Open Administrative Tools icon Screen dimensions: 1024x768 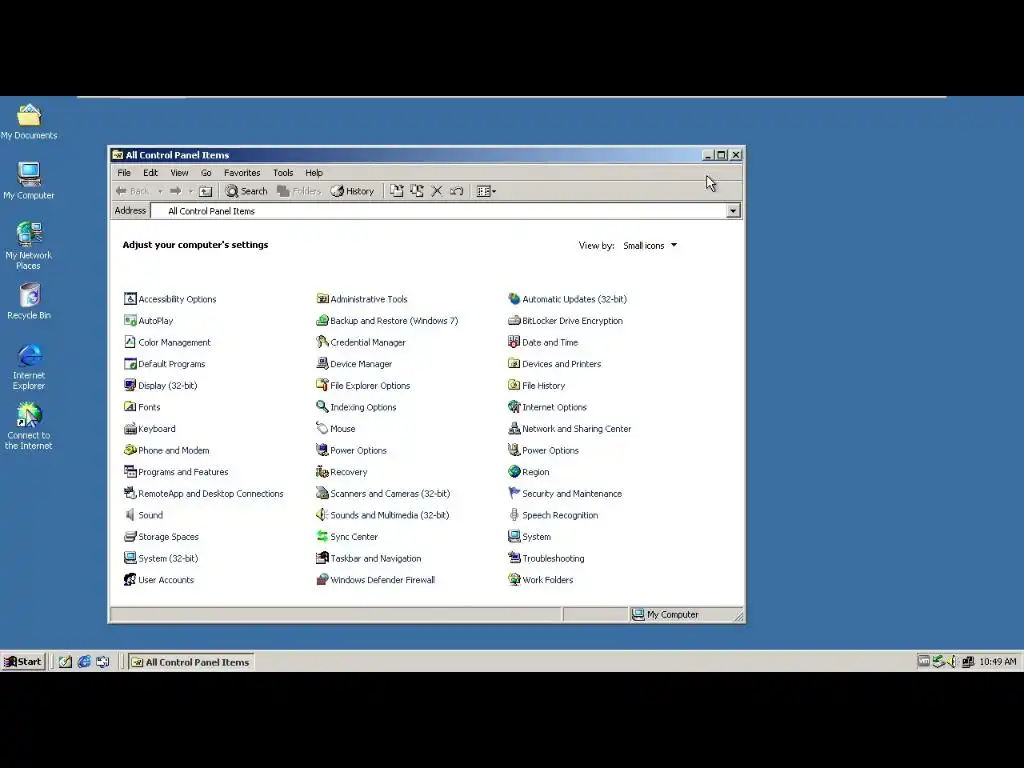pos(322,298)
